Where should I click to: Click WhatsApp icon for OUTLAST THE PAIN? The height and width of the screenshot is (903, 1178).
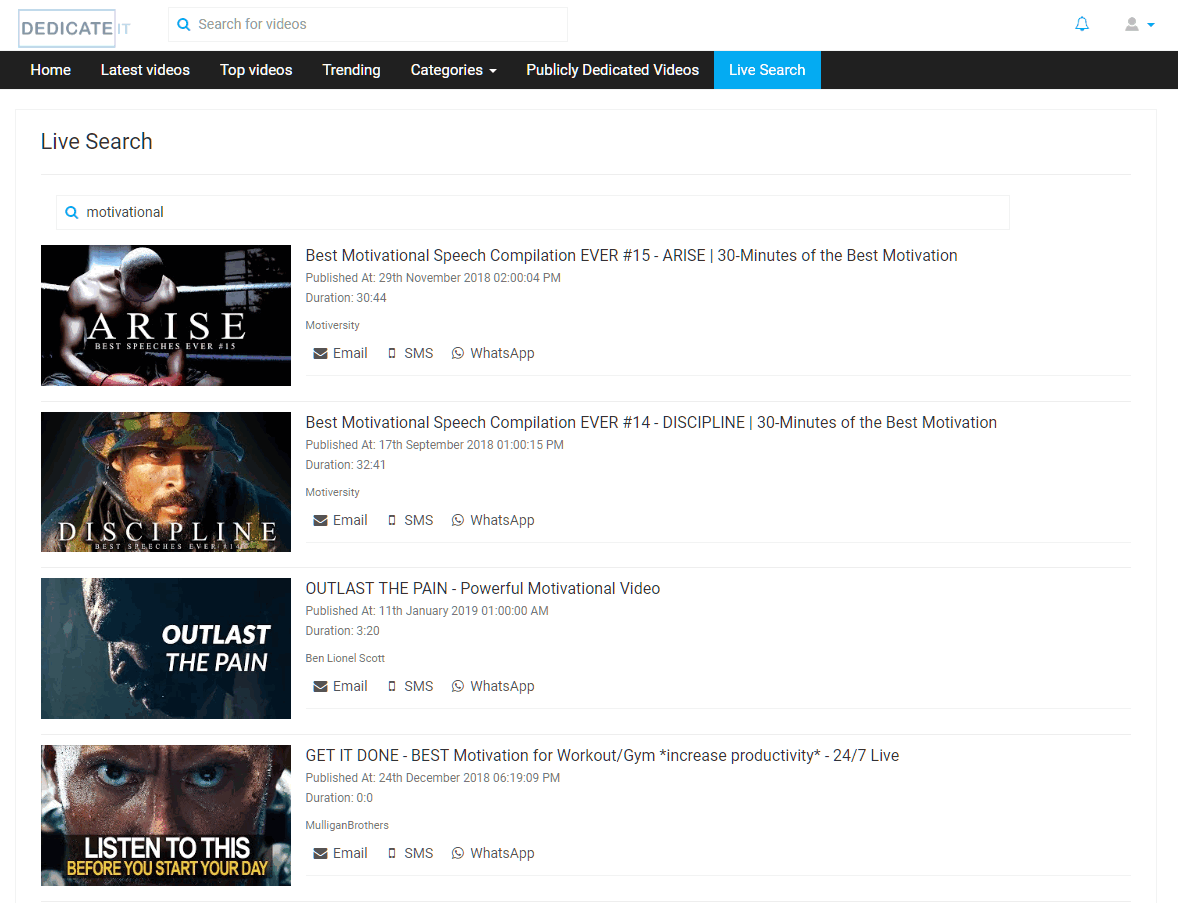pyautogui.click(x=458, y=686)
